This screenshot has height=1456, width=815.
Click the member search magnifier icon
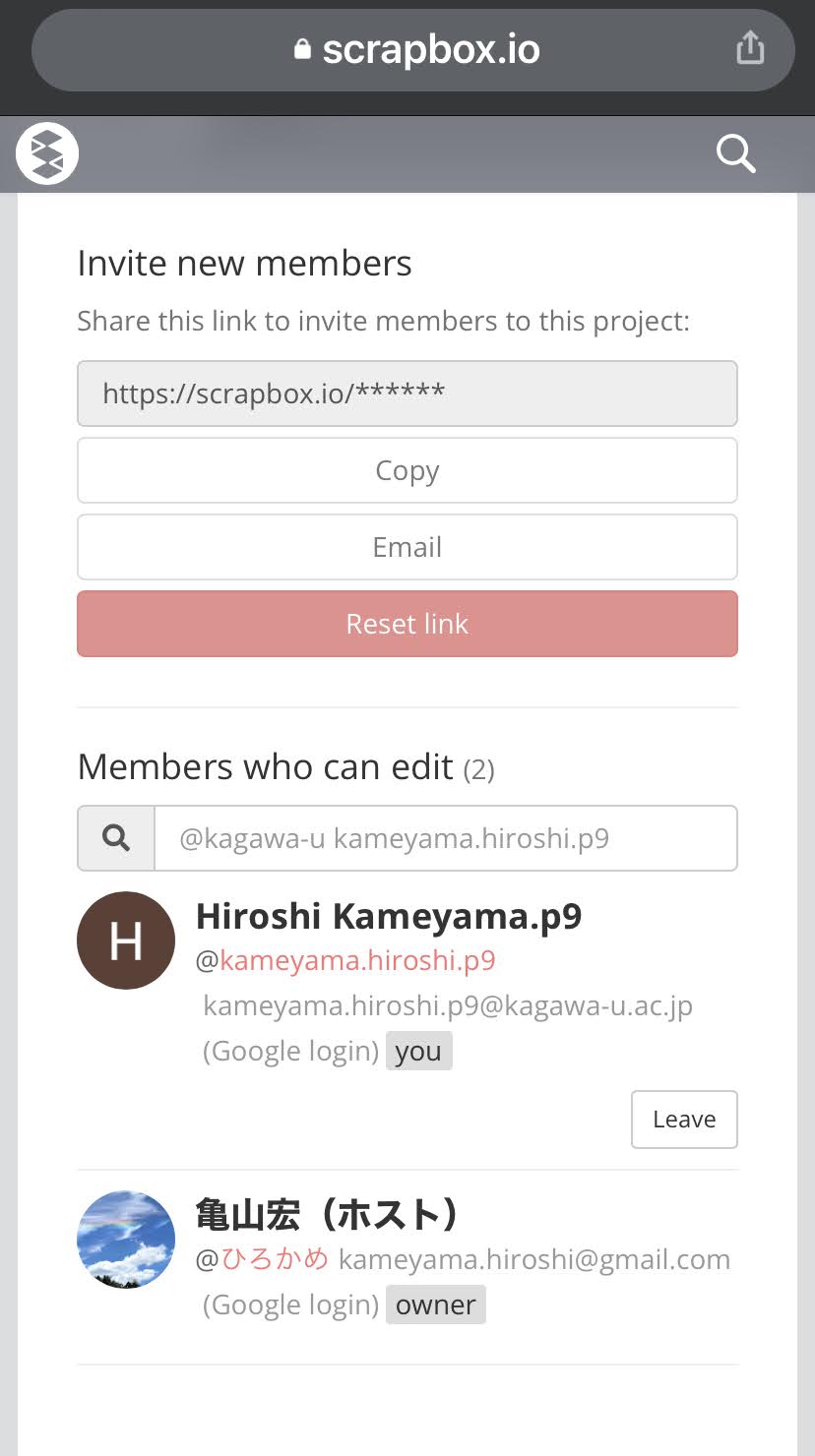coord(116,838)
